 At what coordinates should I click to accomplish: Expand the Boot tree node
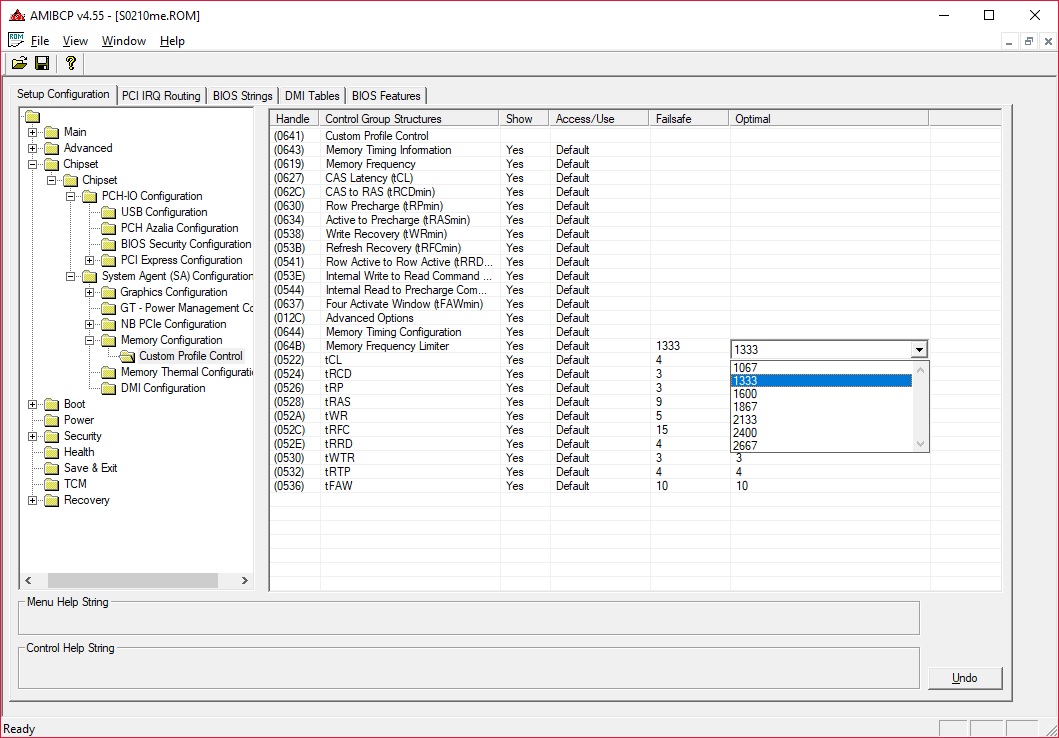point(32,404)
